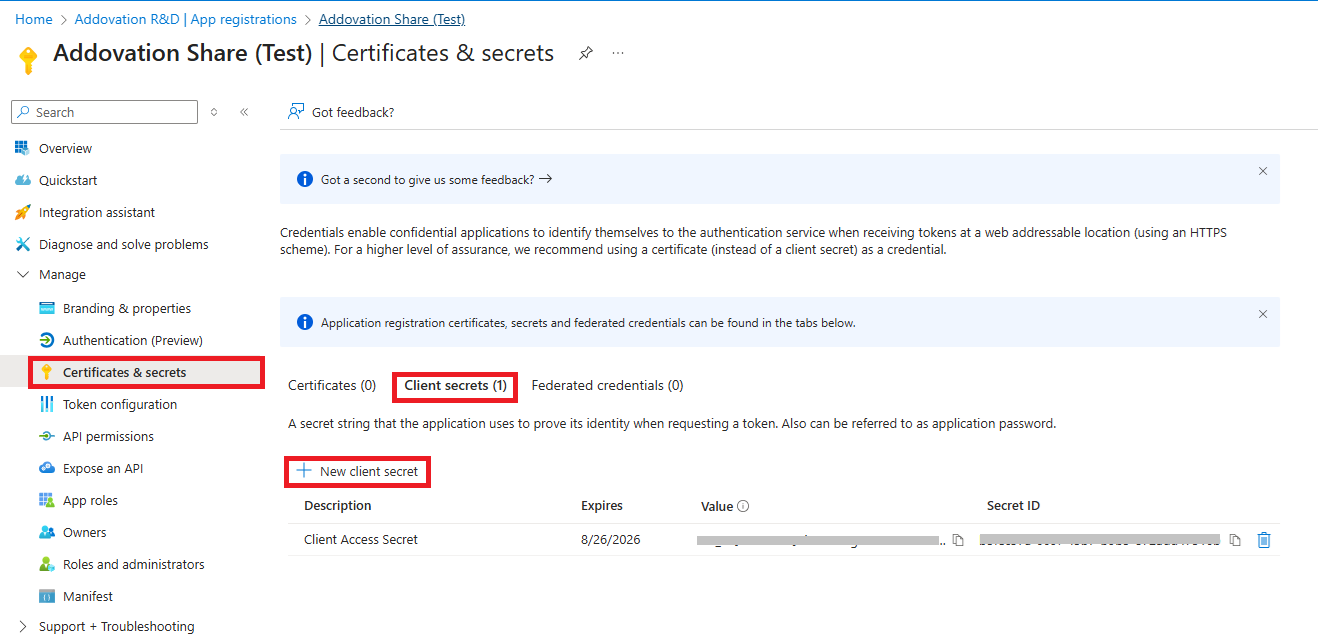Open the Got feedback option
1318x643 pixels.
click(341, 112)
